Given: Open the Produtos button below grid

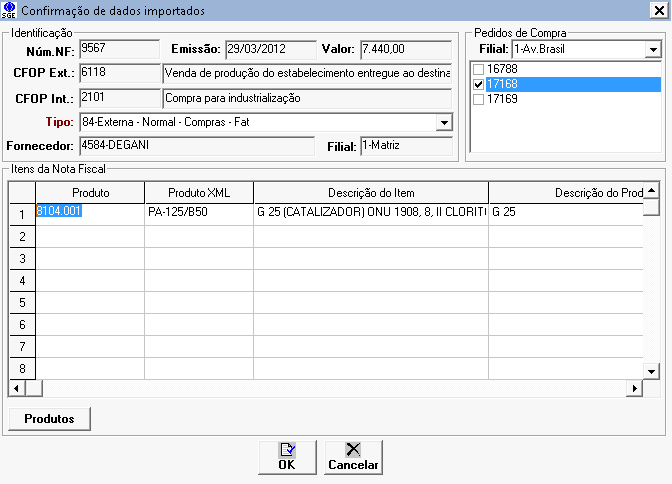Looking at the screenshot, I should click(x=49, y=417).
